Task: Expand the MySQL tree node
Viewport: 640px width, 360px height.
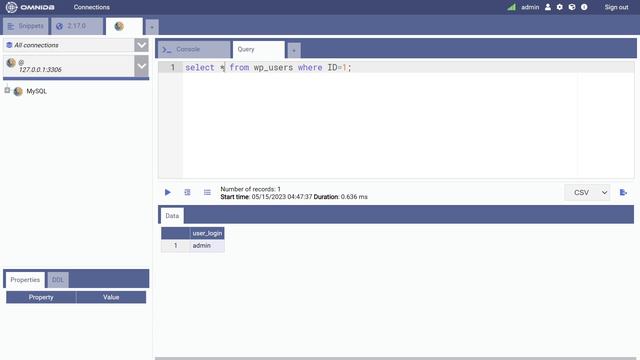Action: pyautogui.click(x=7, y=90)
